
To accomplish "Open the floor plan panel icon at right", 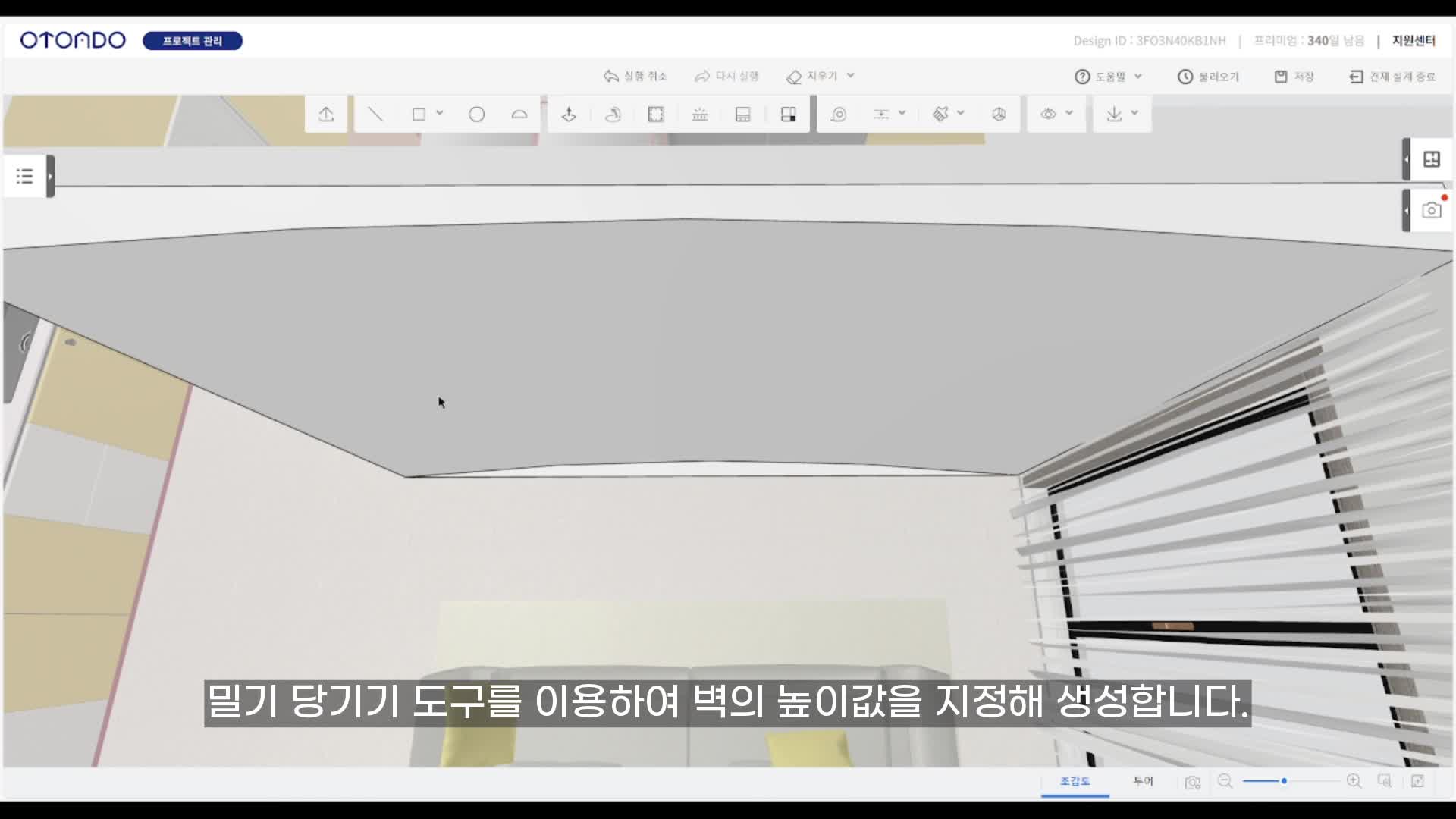I will pos(1431,159).
